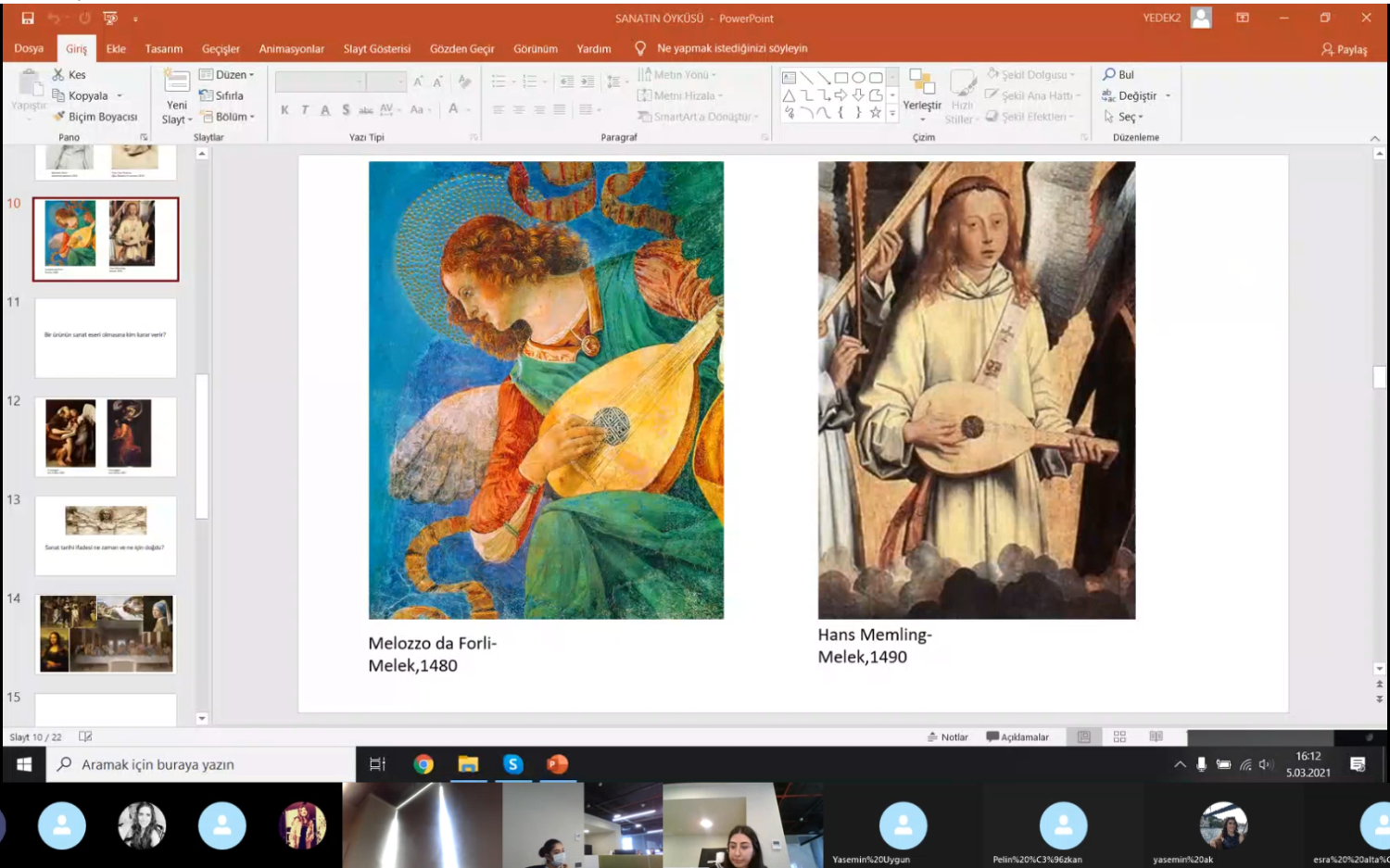The width and height of the screenshot is (1390, 868).
Task: Click the ribbon display options icon
Action: 1243,18
